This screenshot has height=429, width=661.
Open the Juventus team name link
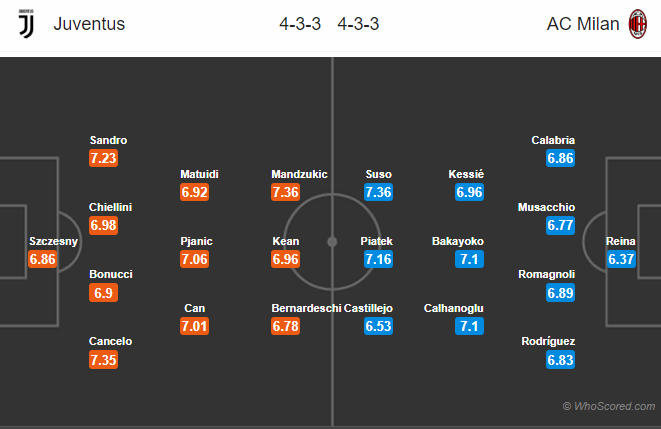coord(89,24)
